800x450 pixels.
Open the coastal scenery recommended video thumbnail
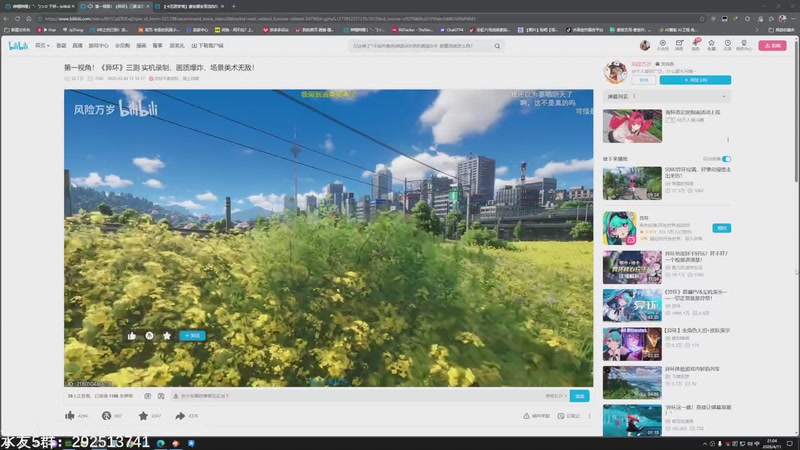(632, 382)
